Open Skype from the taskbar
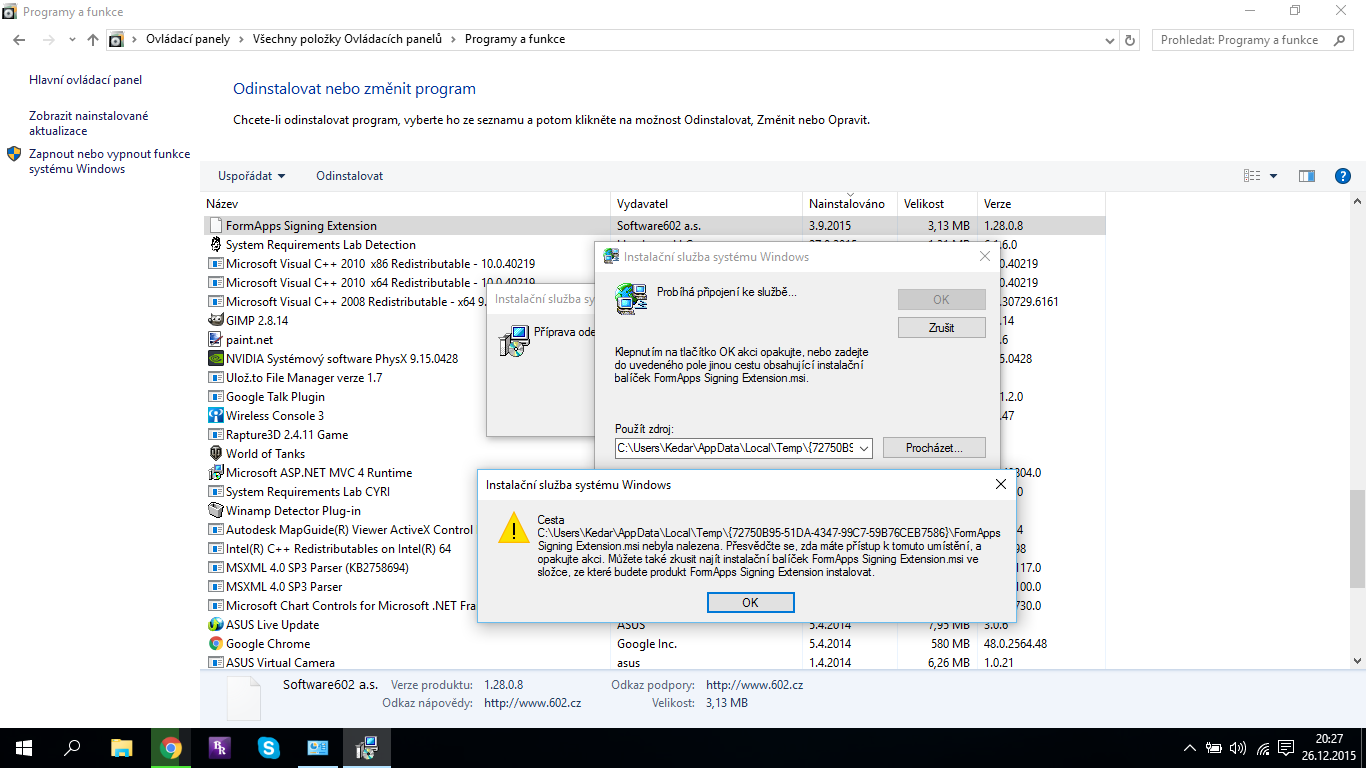Screen dimensions: 1366x768 click(x=268, y=748)
